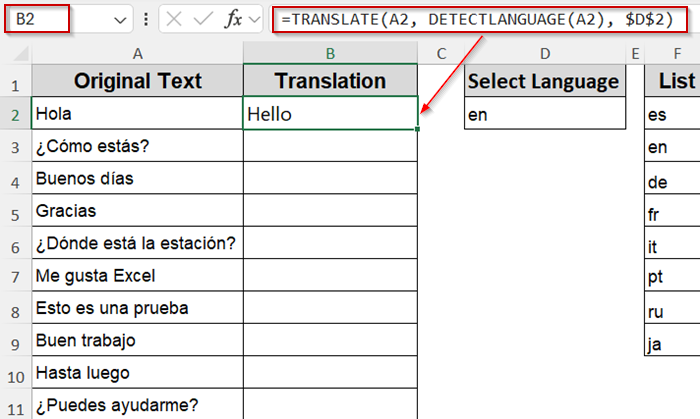Screen dimensions: 700x419
Task: Click the 'Select Language' header cell
Action: [545, 81]
